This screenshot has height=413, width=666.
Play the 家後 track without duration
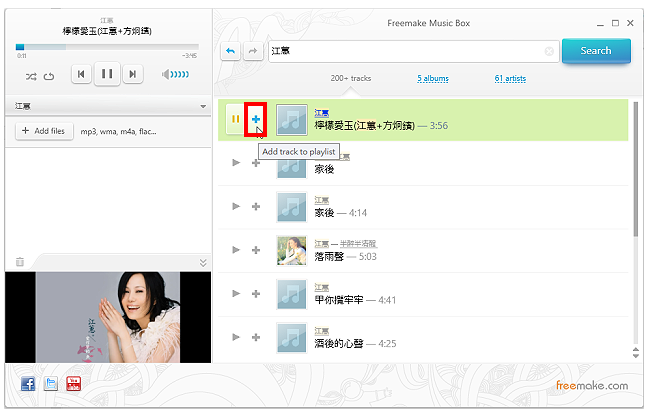point(236,163)
